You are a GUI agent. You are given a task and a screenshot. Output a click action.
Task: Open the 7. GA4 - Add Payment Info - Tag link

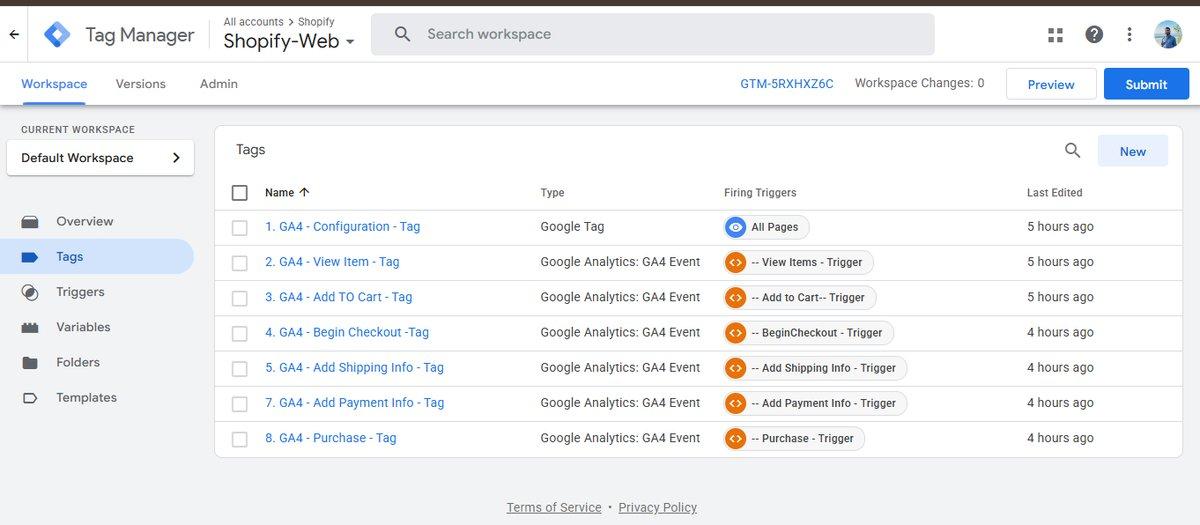[x=355, y=402]
